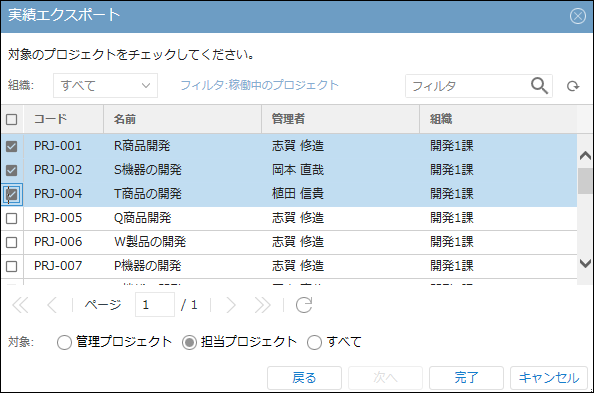Click the scrollbar up arrow of the list
Image resolution: width=594 pixels, height=393 pixels.
(585, 155)
